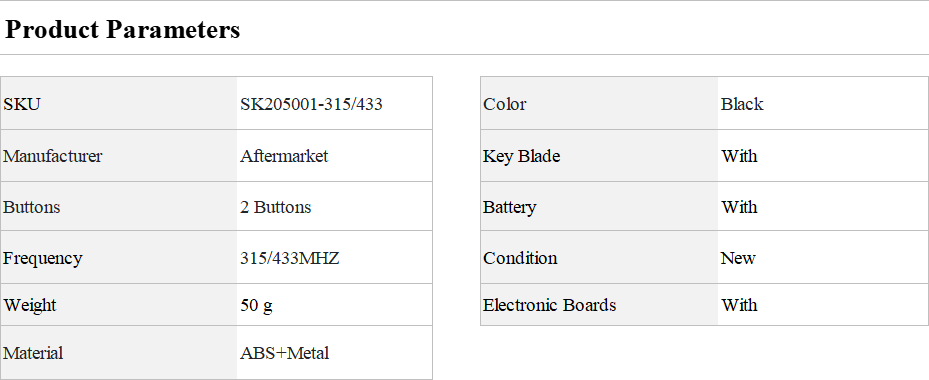
Task: Click the Battery label cell
Action: tap(599, 206)
